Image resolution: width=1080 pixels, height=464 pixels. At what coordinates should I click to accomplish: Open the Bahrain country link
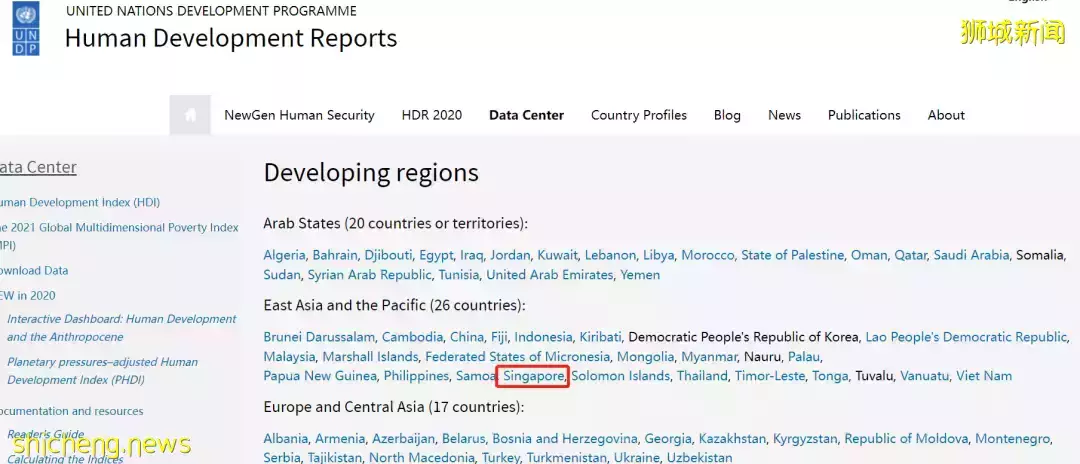pyautogui.click(x=335, y=255)
